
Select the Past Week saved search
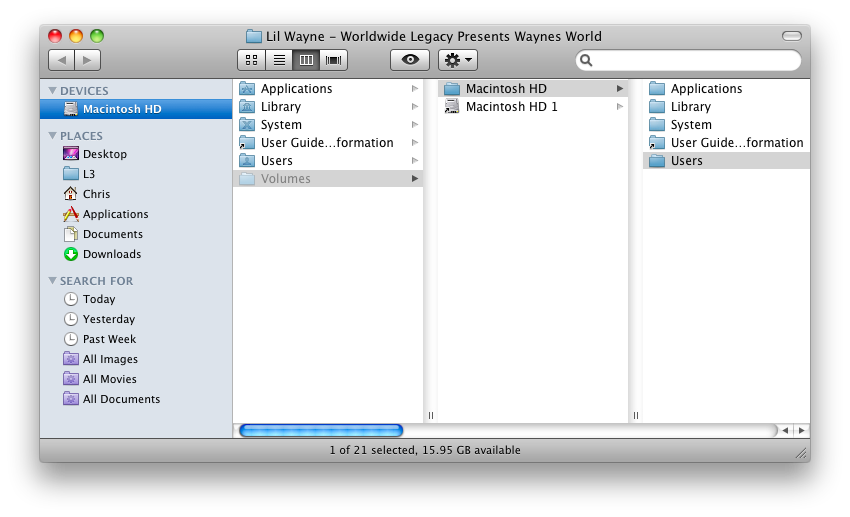pos(136,339)
